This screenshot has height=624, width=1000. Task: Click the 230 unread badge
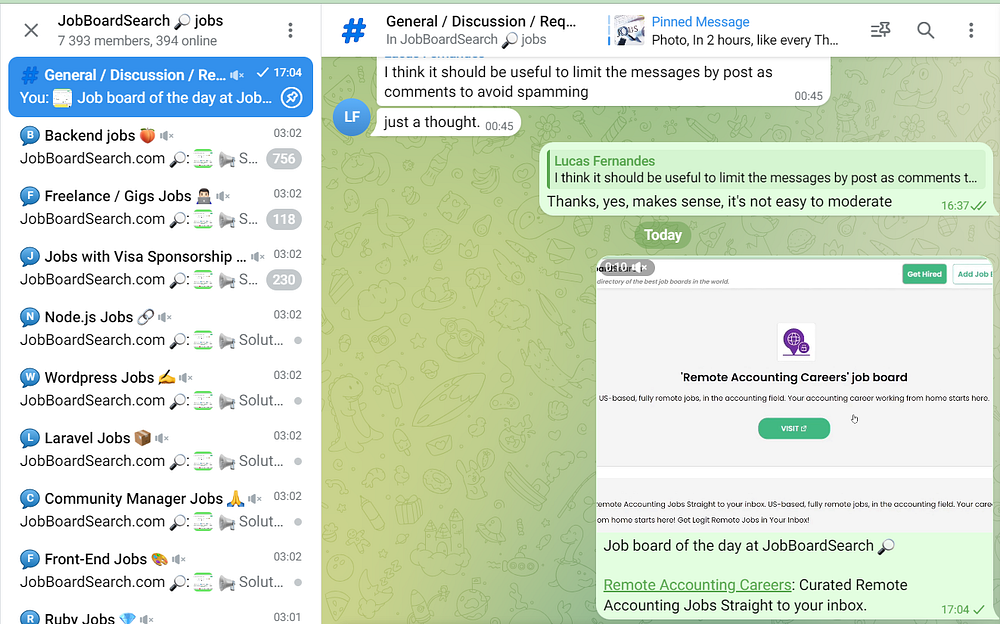point(284,279)
